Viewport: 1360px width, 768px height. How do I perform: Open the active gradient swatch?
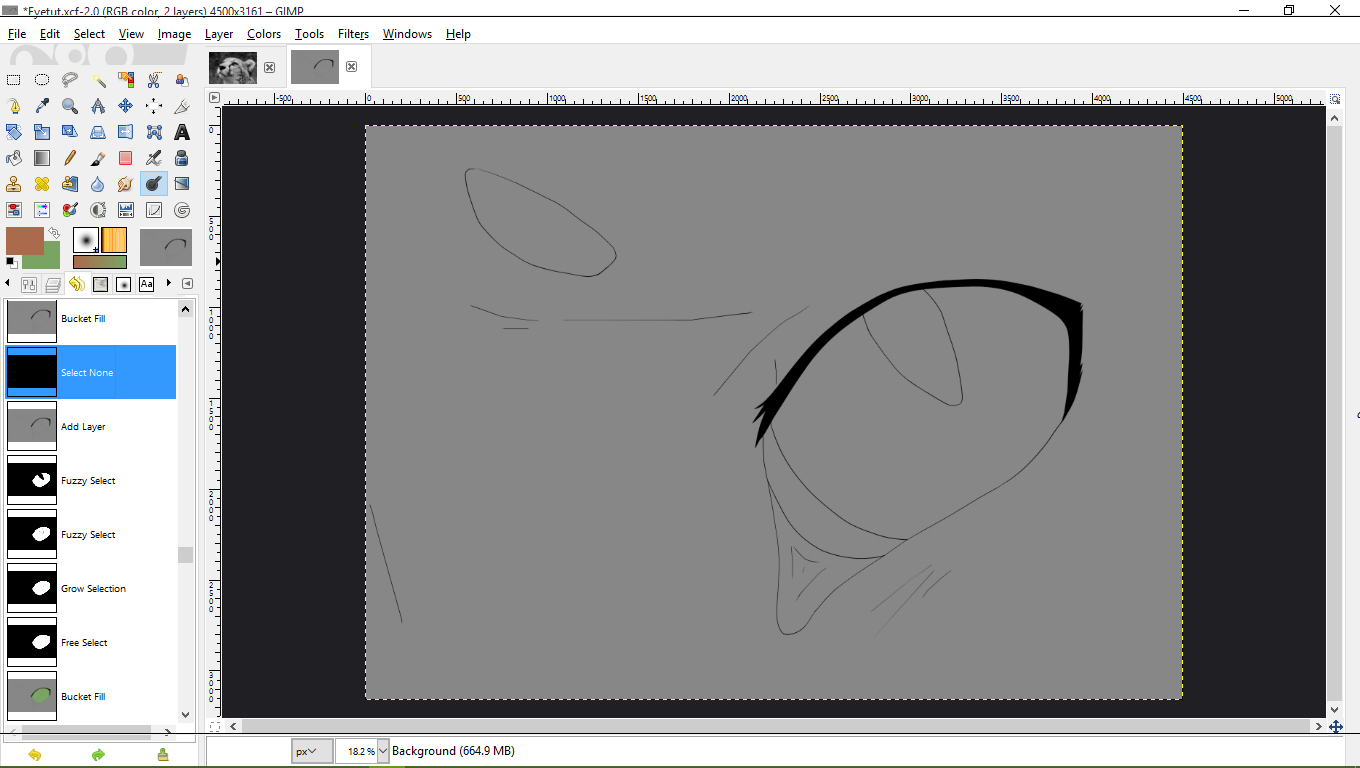tap(100, 262)
